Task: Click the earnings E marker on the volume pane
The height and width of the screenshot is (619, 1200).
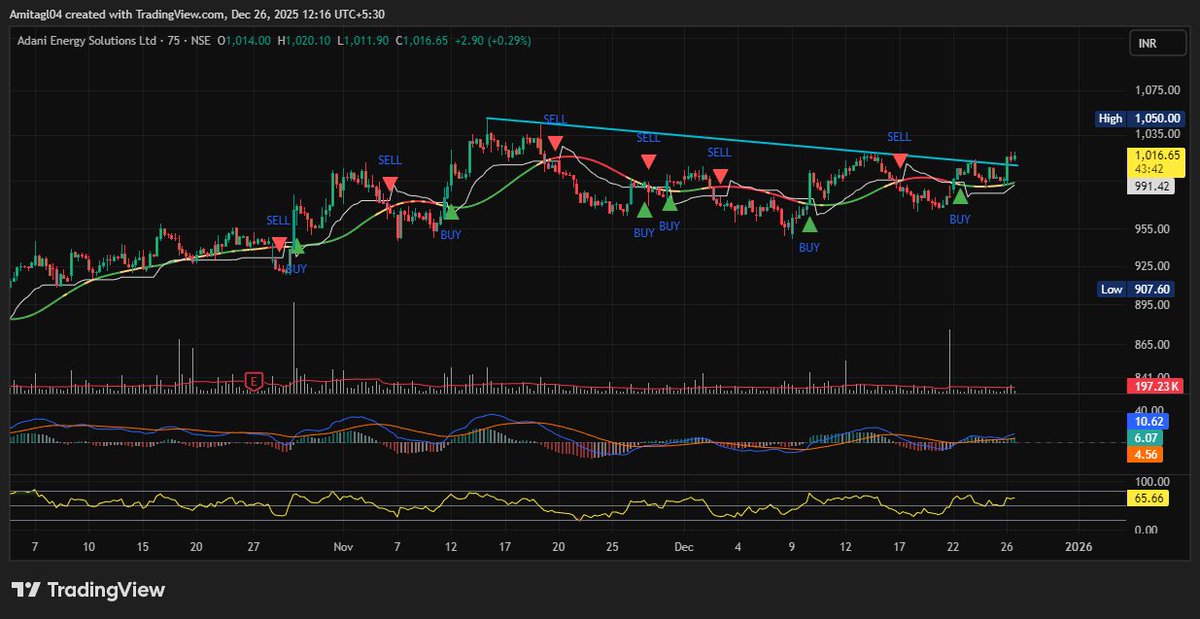Action: 253,380
